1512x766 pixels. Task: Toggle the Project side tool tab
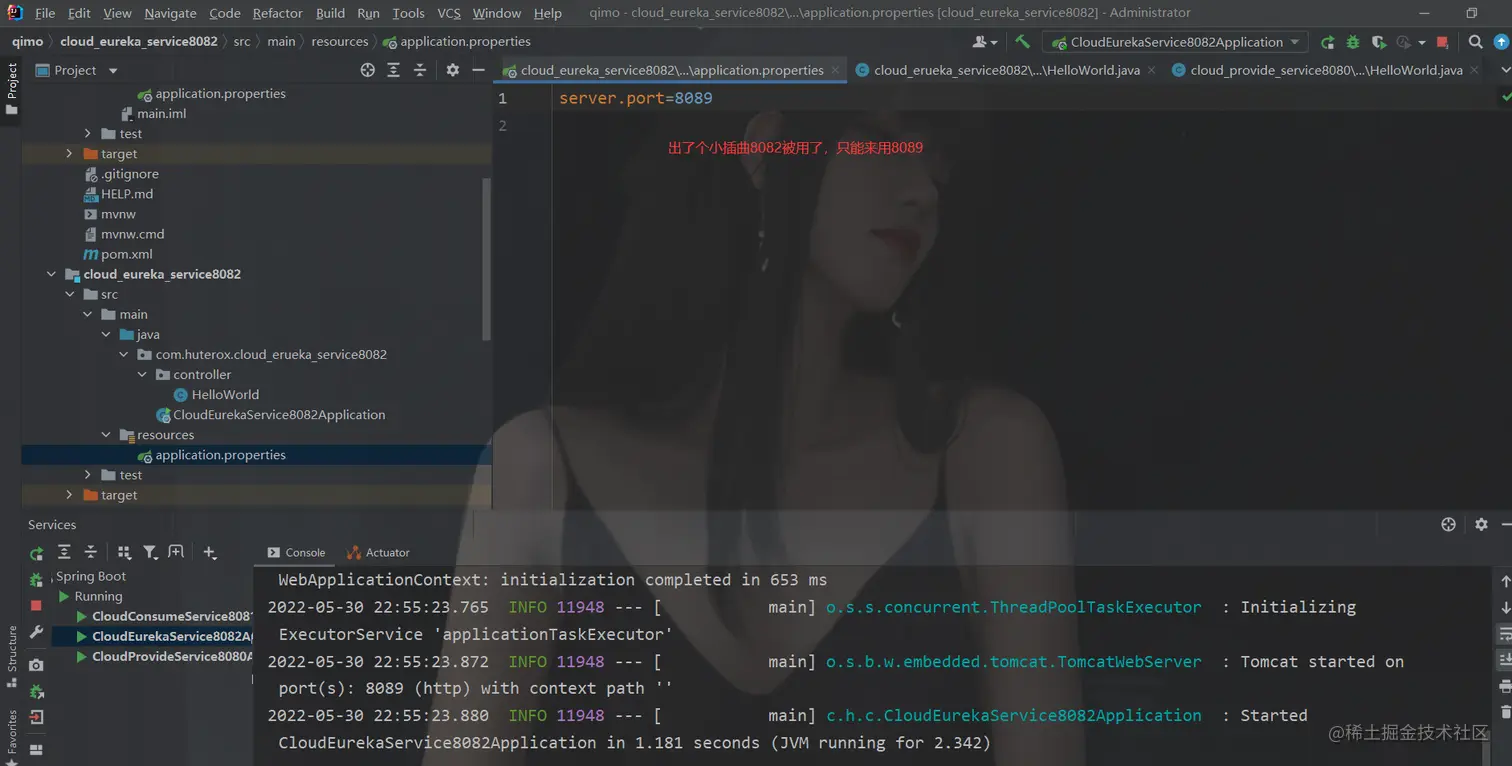pos(12,88)
